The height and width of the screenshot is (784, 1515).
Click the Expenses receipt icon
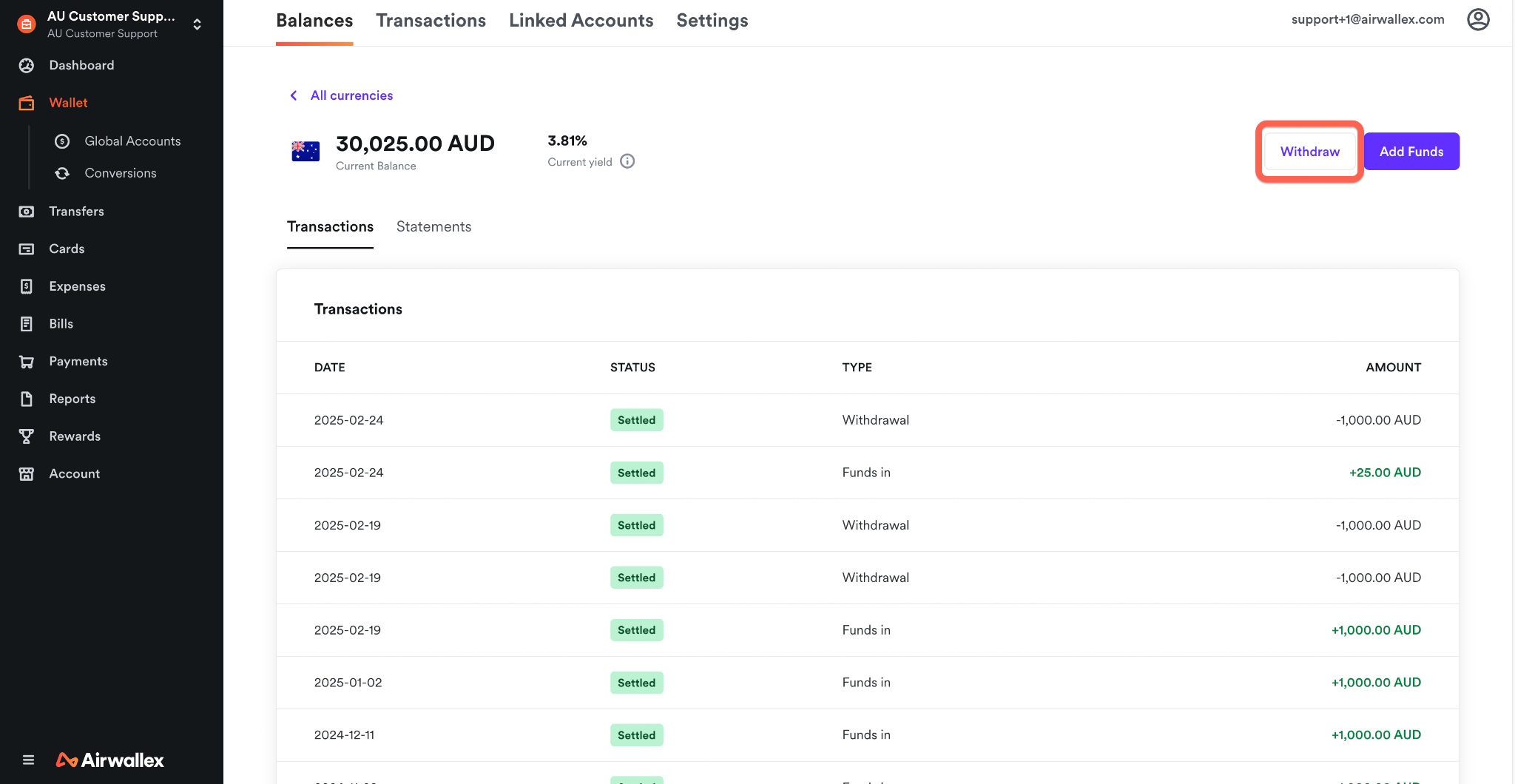tap(27, 286)
